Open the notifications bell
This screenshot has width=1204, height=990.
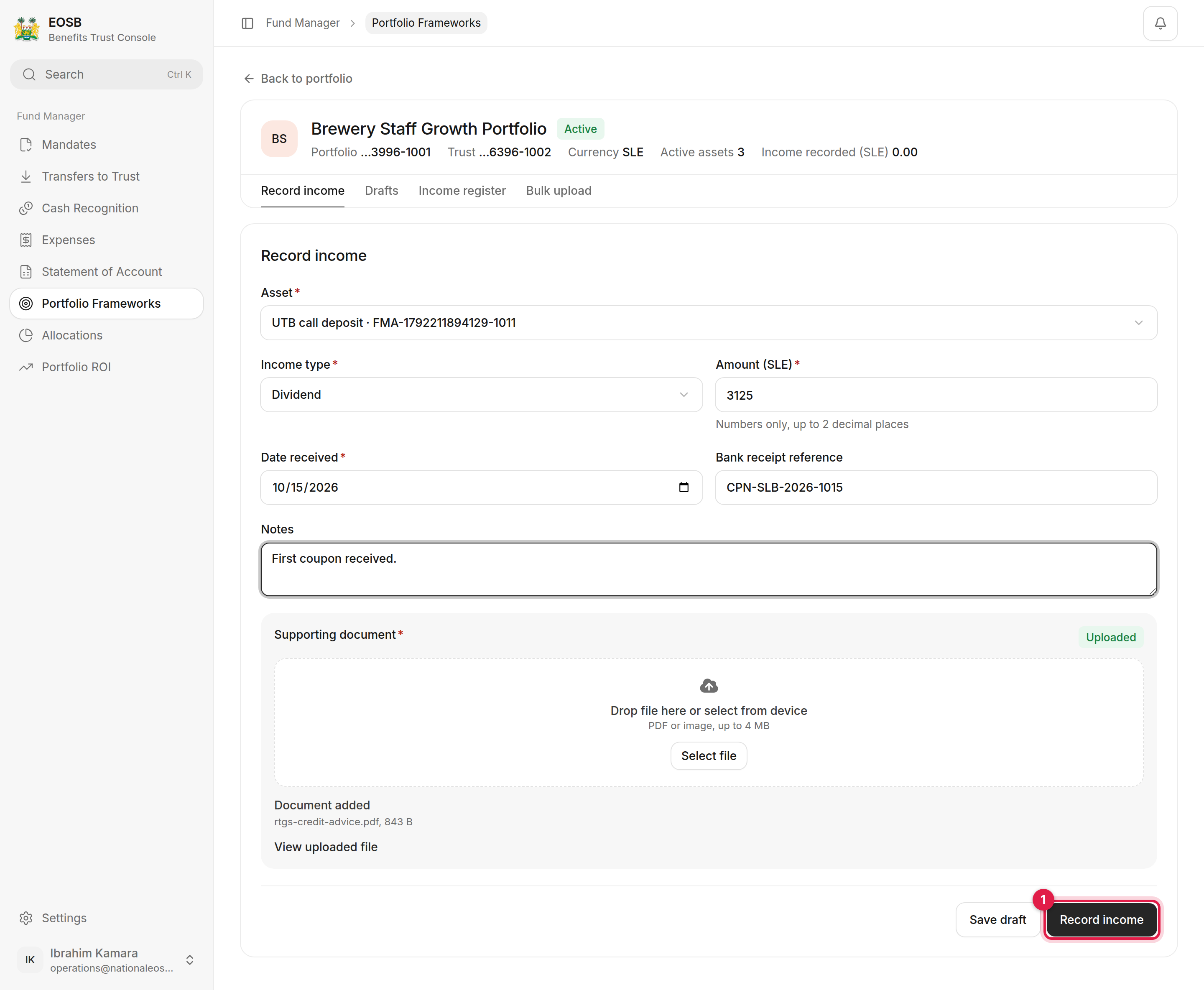point(1160,23)
